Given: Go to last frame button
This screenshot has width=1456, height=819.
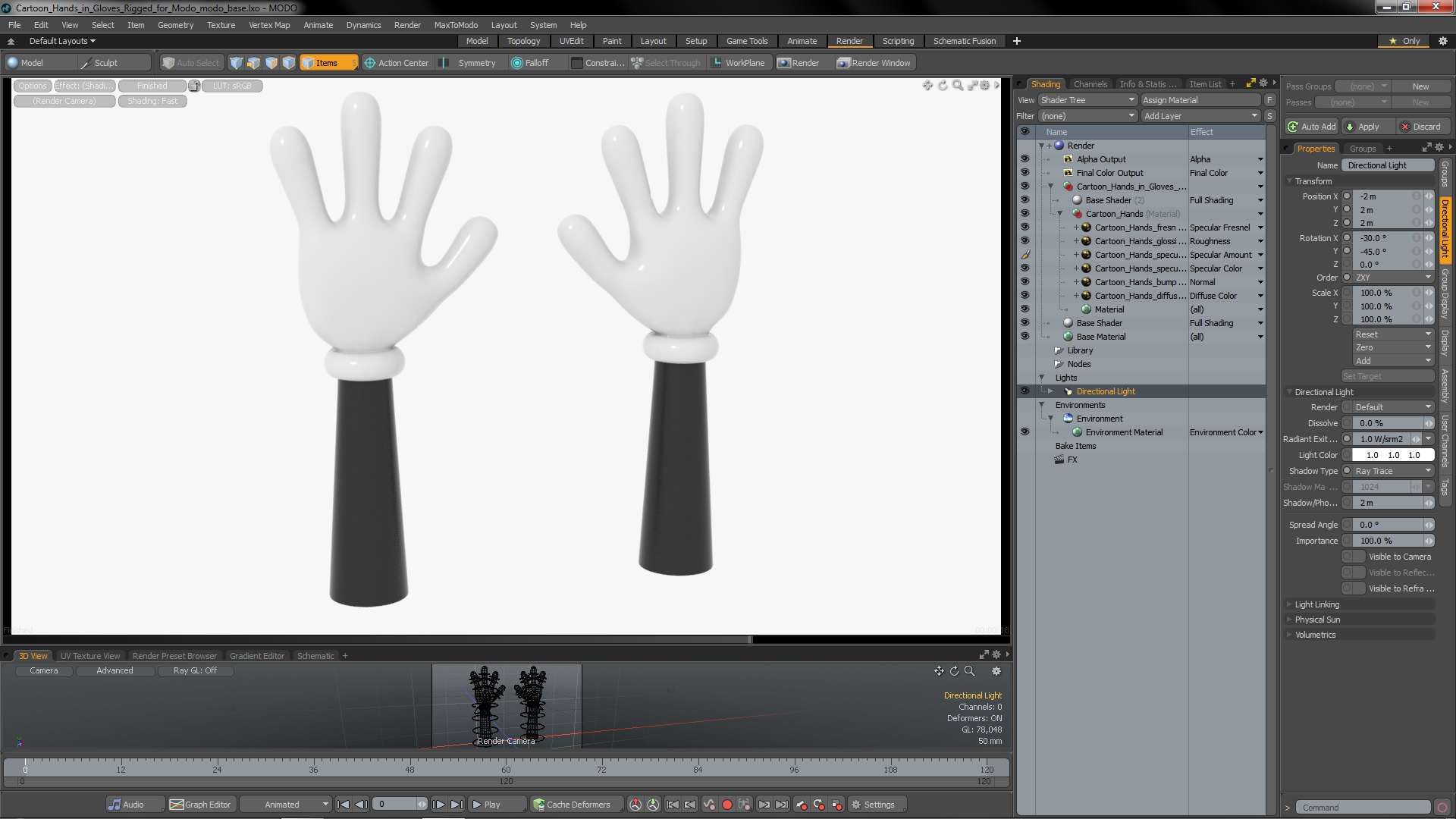Looking at the screenshot, I should [457, 805].
